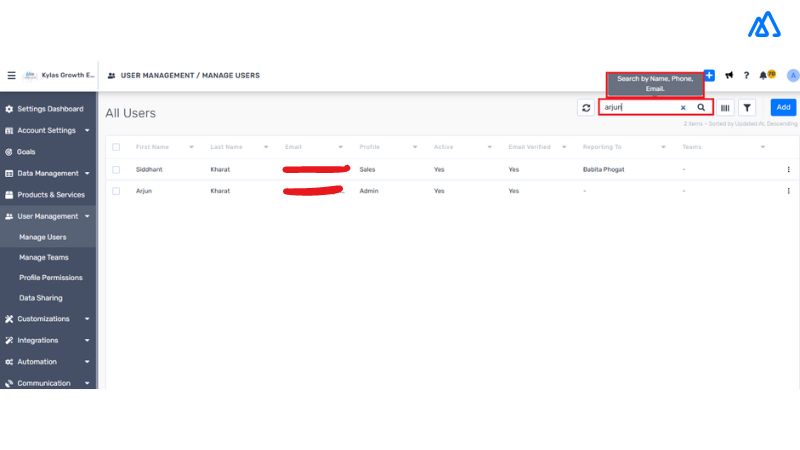Open the Reporting To column dropdown

663,147
